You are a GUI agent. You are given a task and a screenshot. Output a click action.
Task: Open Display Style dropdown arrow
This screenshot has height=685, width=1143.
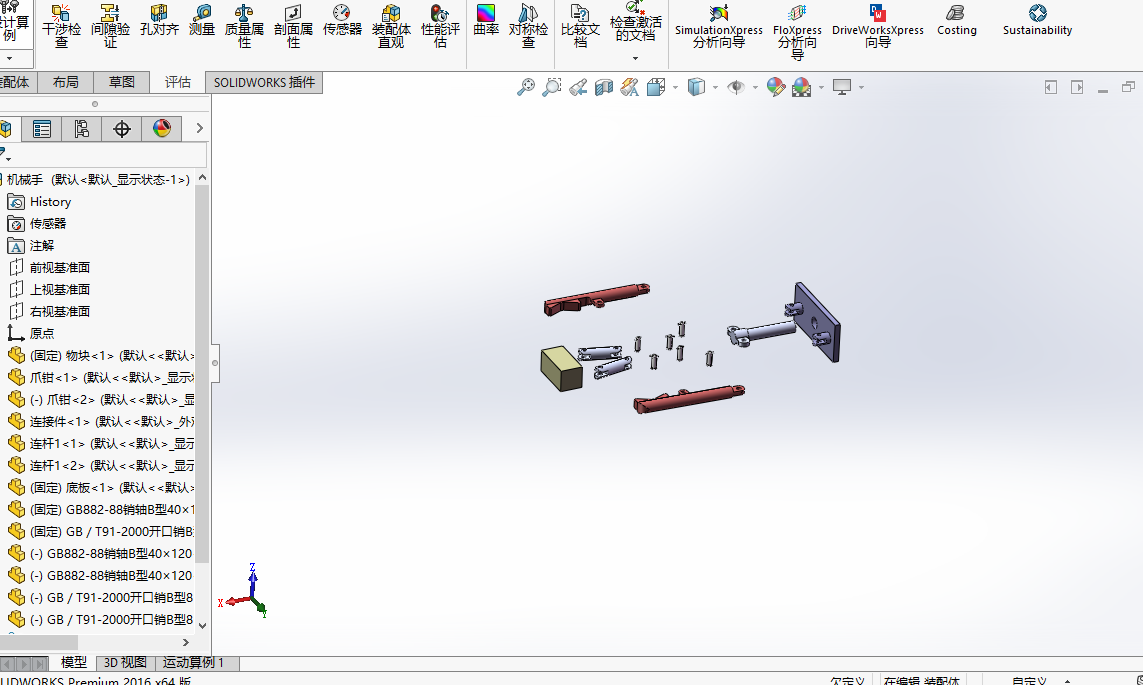pyautogui.click(x=715, y=87)
